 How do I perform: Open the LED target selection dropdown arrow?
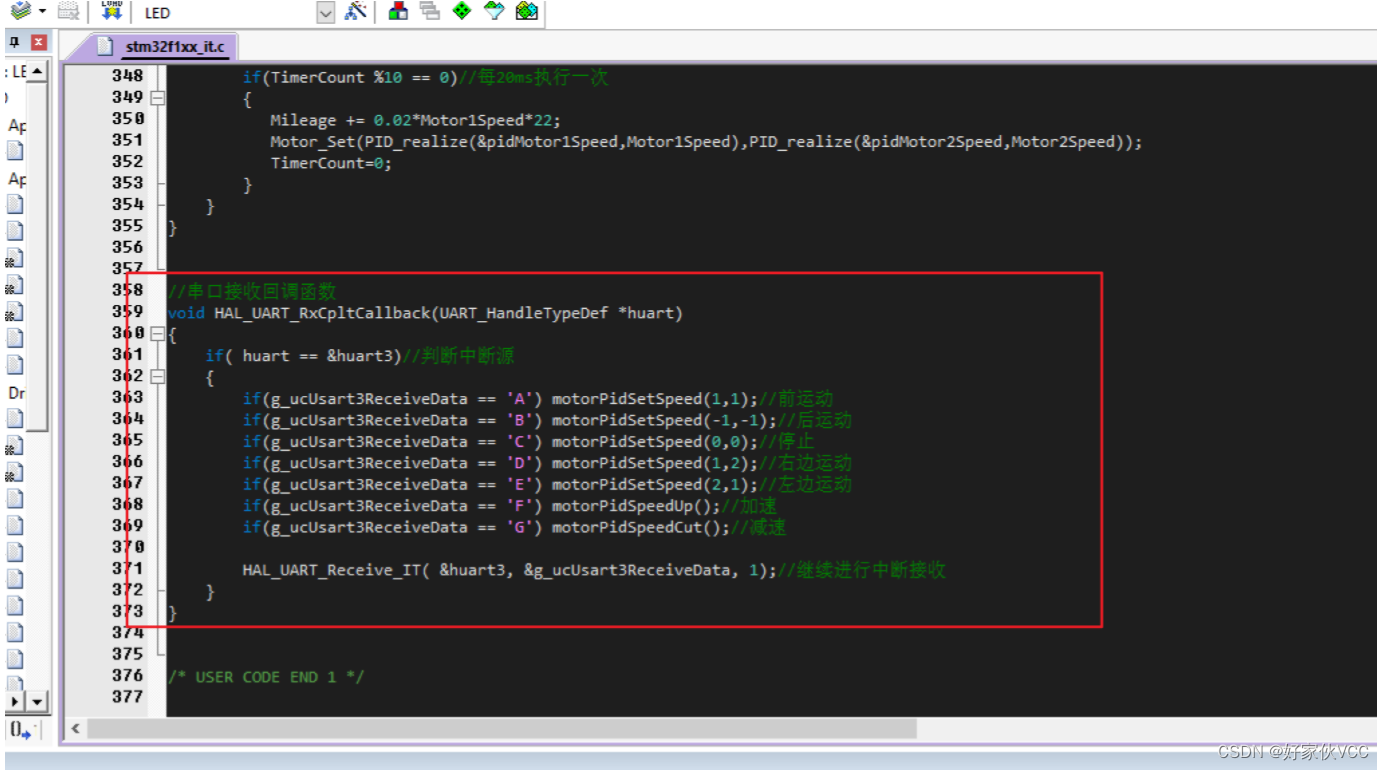(x=326, y=13)
